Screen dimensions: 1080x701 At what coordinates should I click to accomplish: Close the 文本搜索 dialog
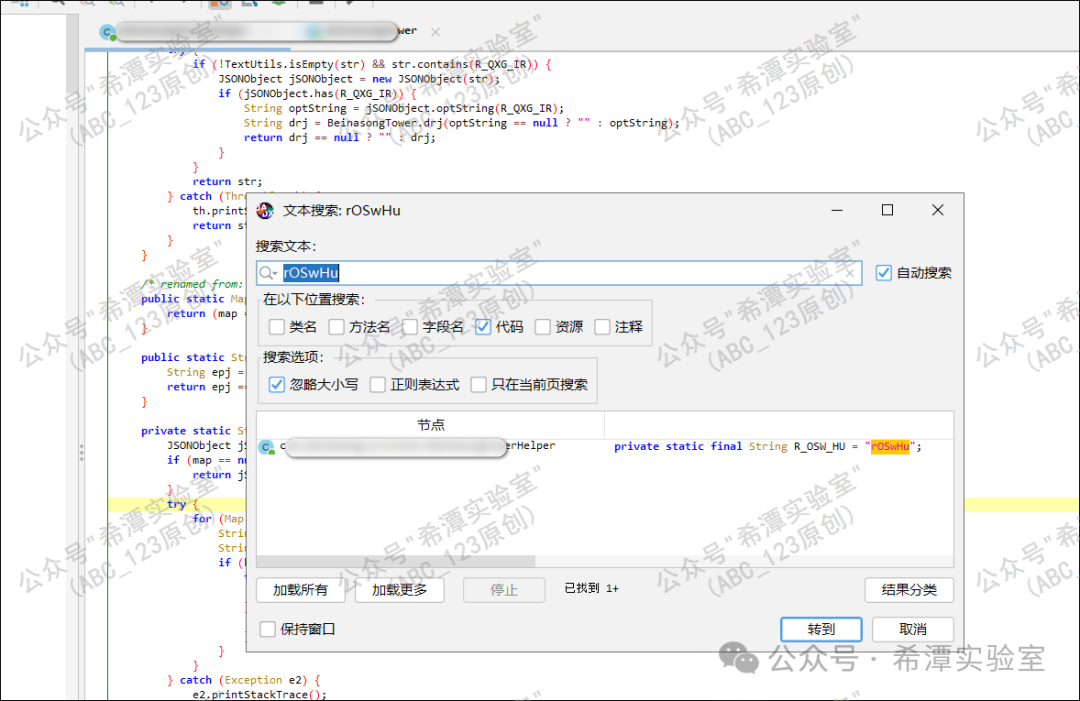(937, 210)
